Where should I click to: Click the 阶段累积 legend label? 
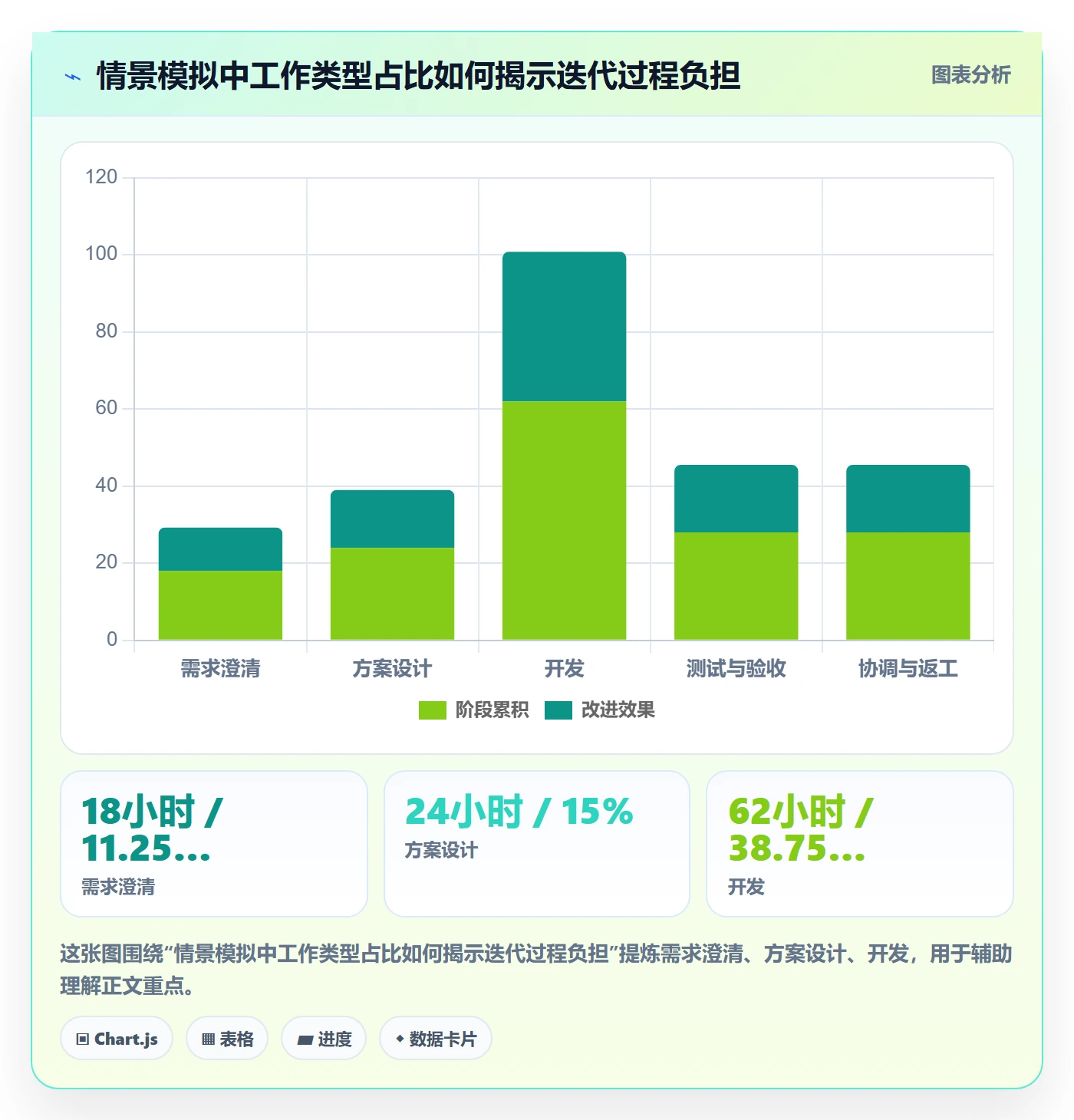tap(492, 710)
